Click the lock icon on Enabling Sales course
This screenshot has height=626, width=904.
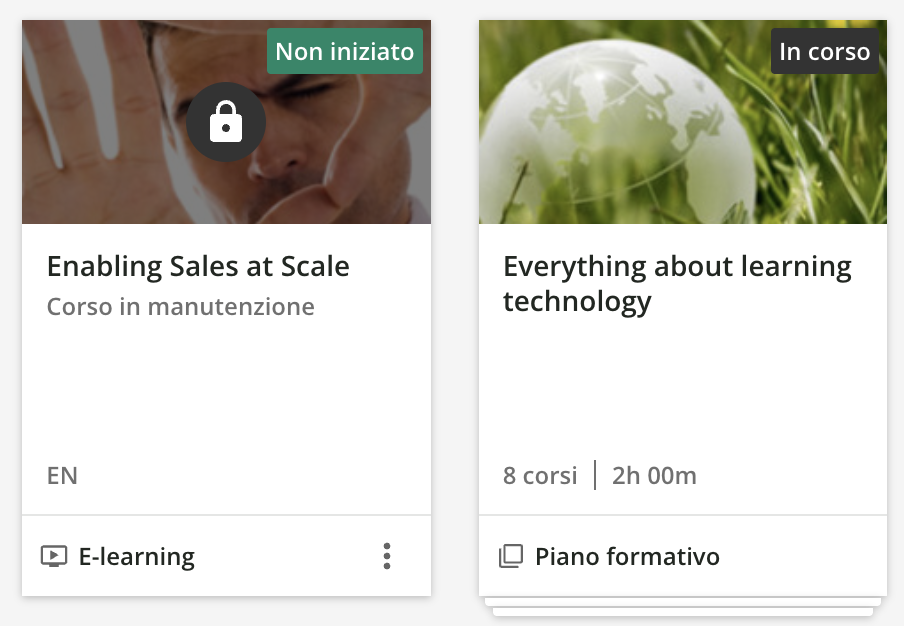226,123
